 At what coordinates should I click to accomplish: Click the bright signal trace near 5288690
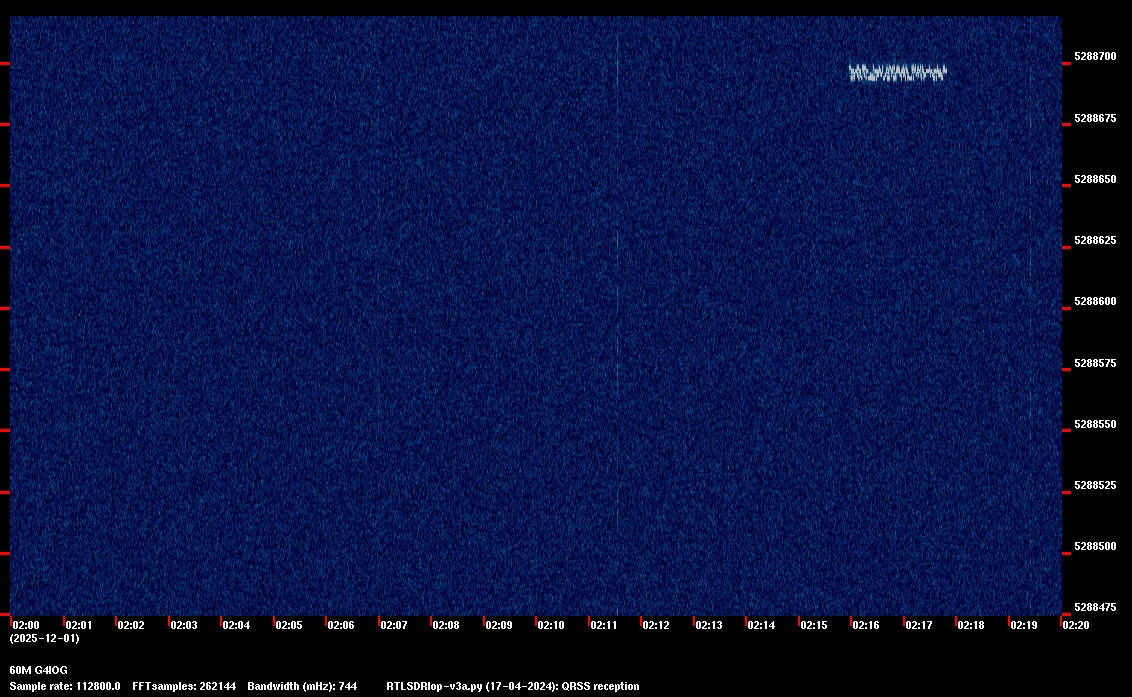[897, 72]
